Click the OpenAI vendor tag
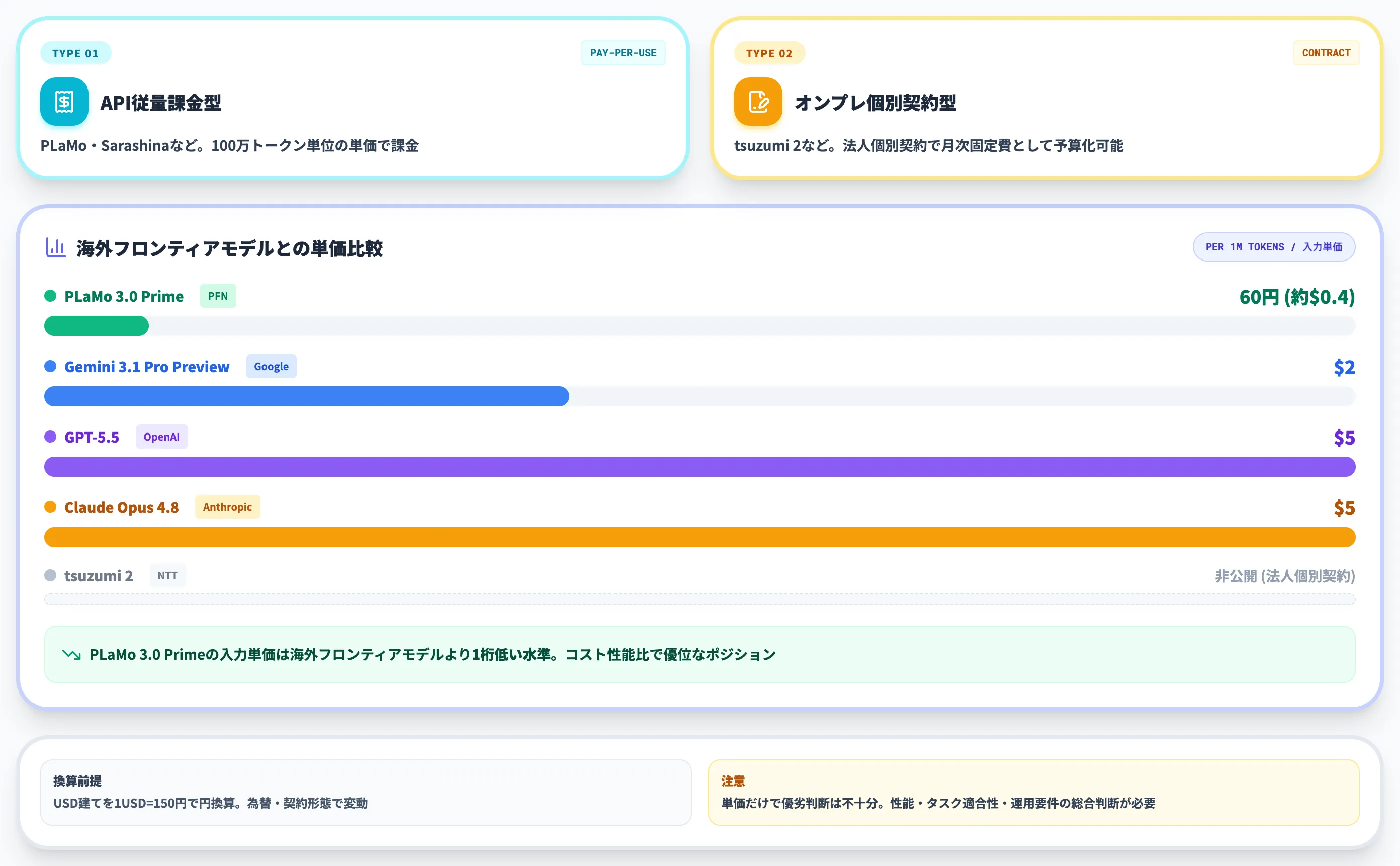Viewport: 1400px width, 866px height. pyautogui.click(x=161, y=437)
